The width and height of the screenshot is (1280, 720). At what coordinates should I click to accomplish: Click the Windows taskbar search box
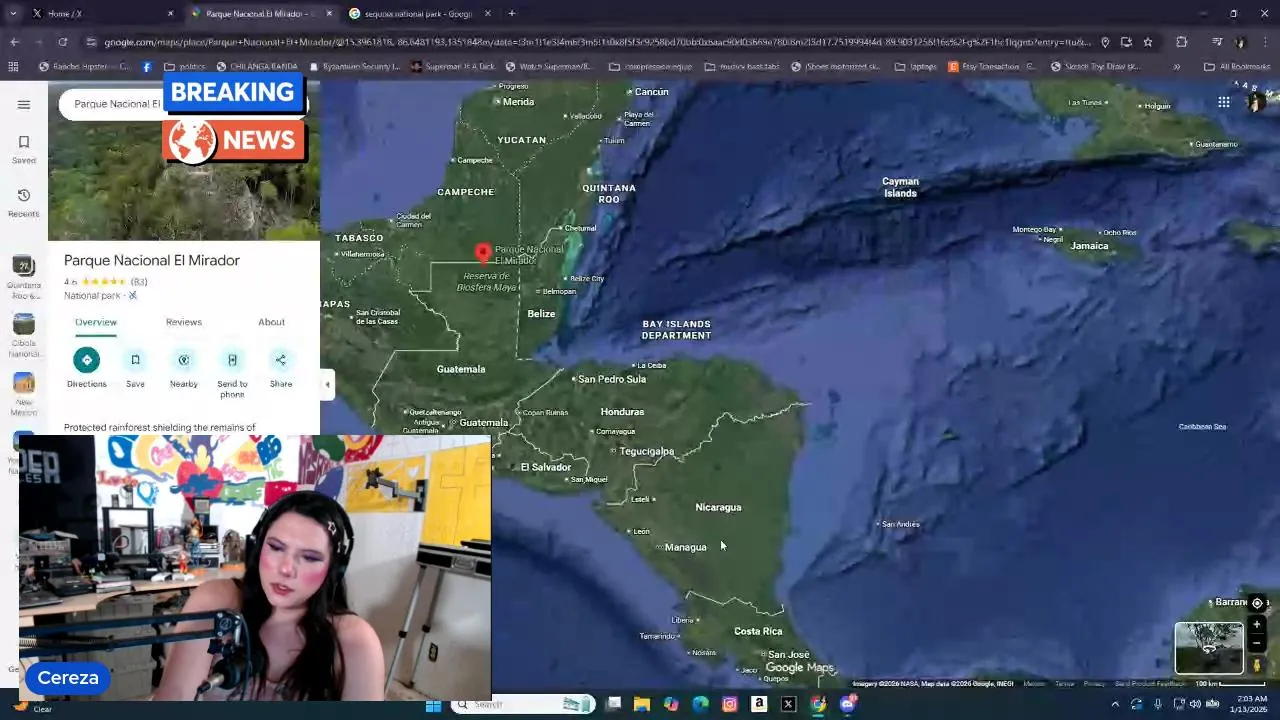point(523,705)
